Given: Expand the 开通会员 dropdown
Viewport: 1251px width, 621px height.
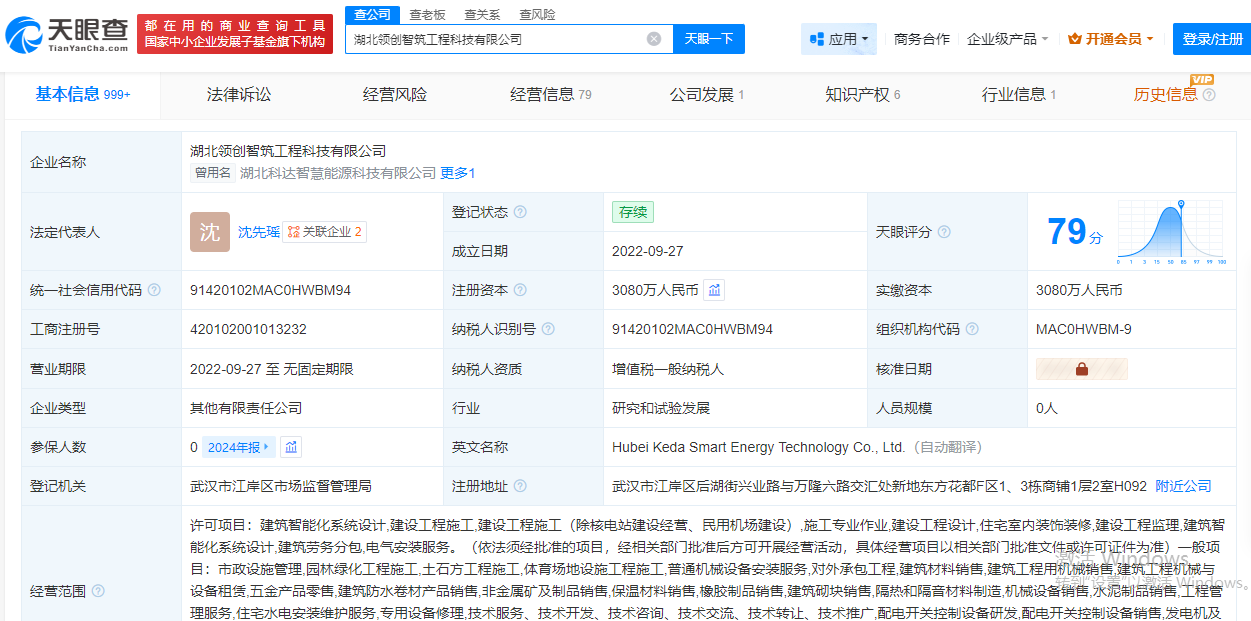Looking at the screenshot, I should [1111, 39].
